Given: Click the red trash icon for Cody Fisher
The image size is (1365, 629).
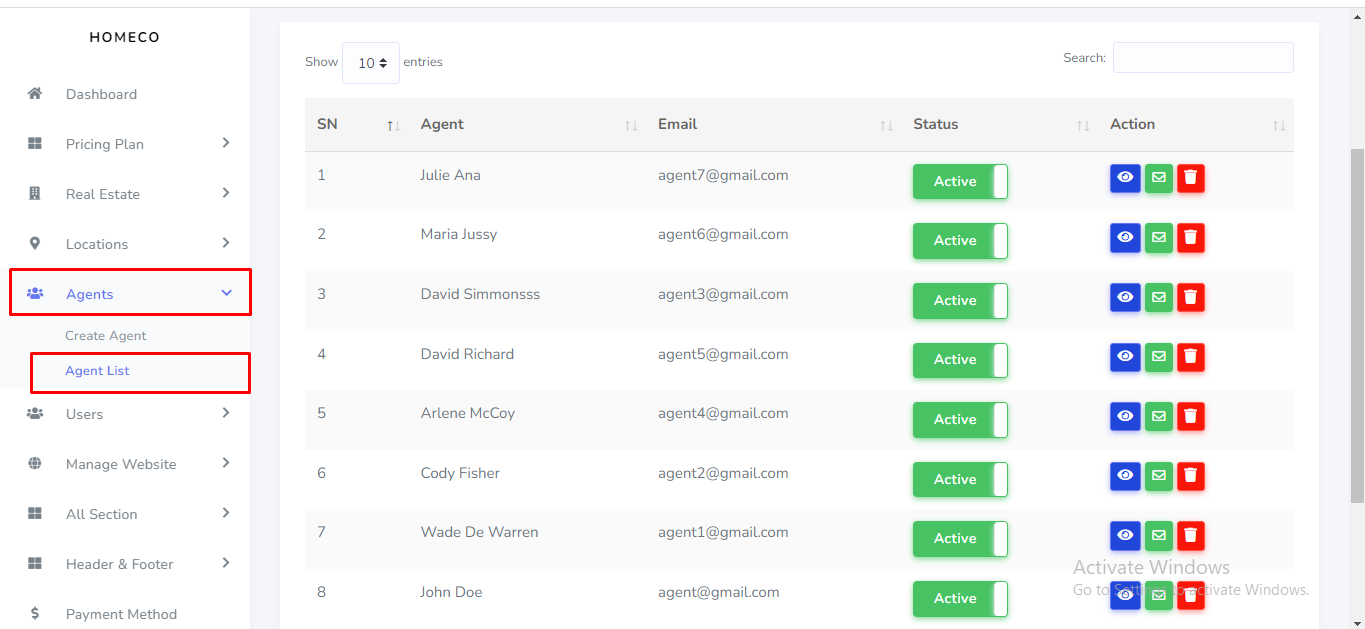Looking at the screenshot, I should tap(1190, 476).
